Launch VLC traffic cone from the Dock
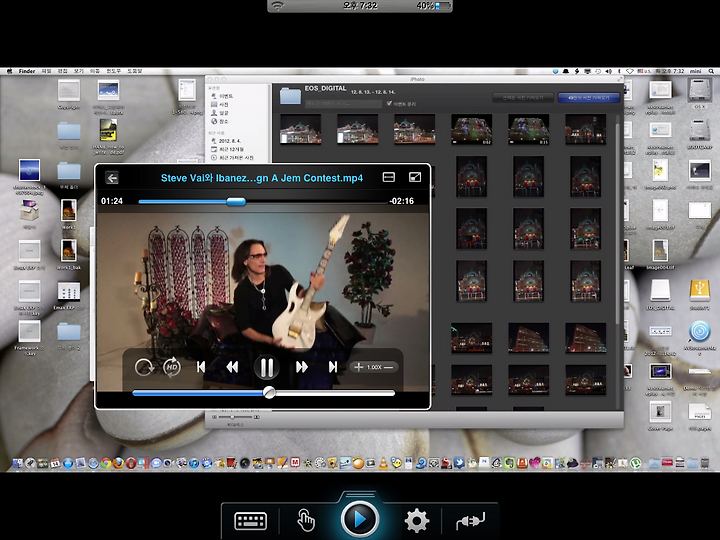 point(382,463)
